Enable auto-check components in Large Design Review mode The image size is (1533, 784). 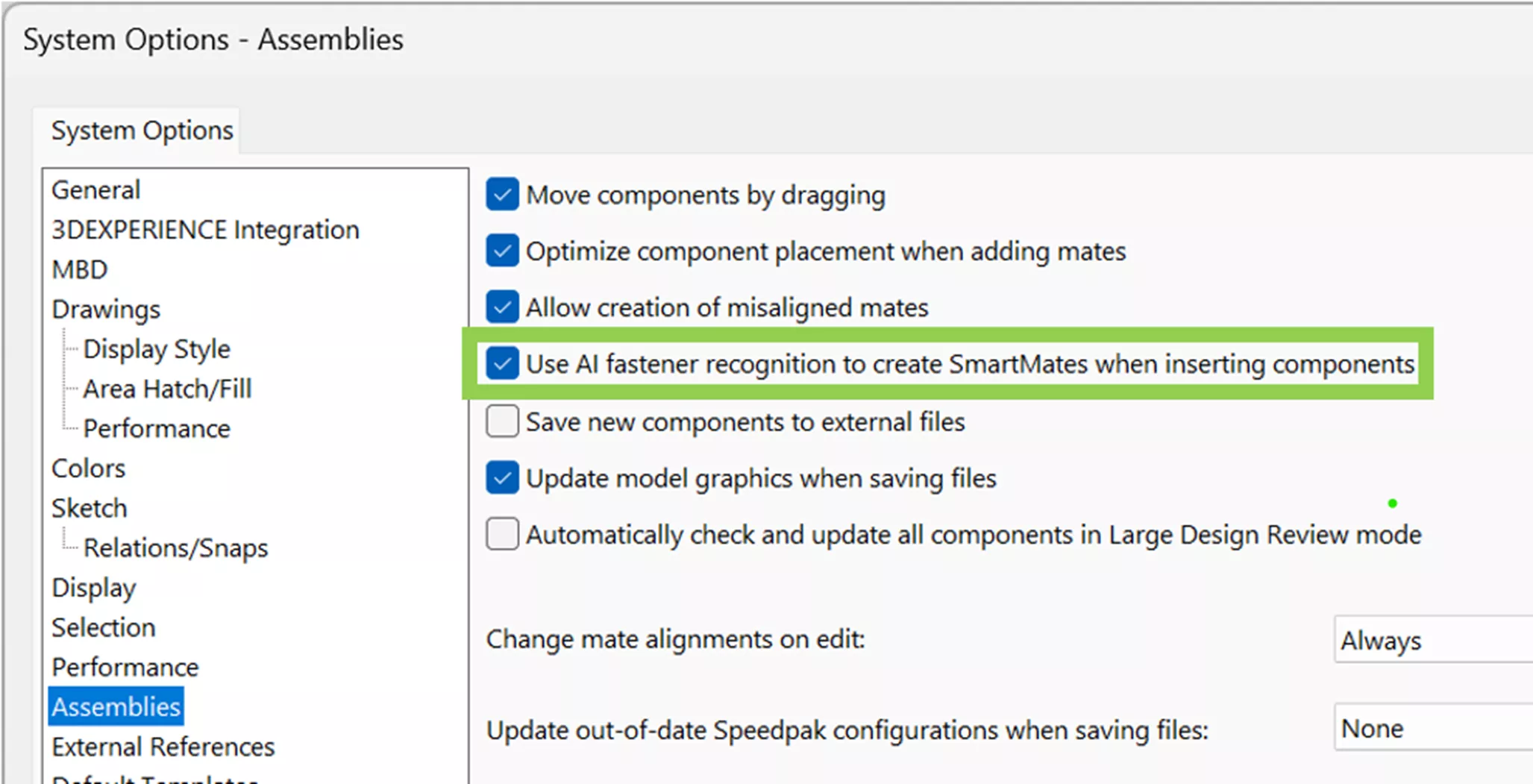tap(502, 534)
